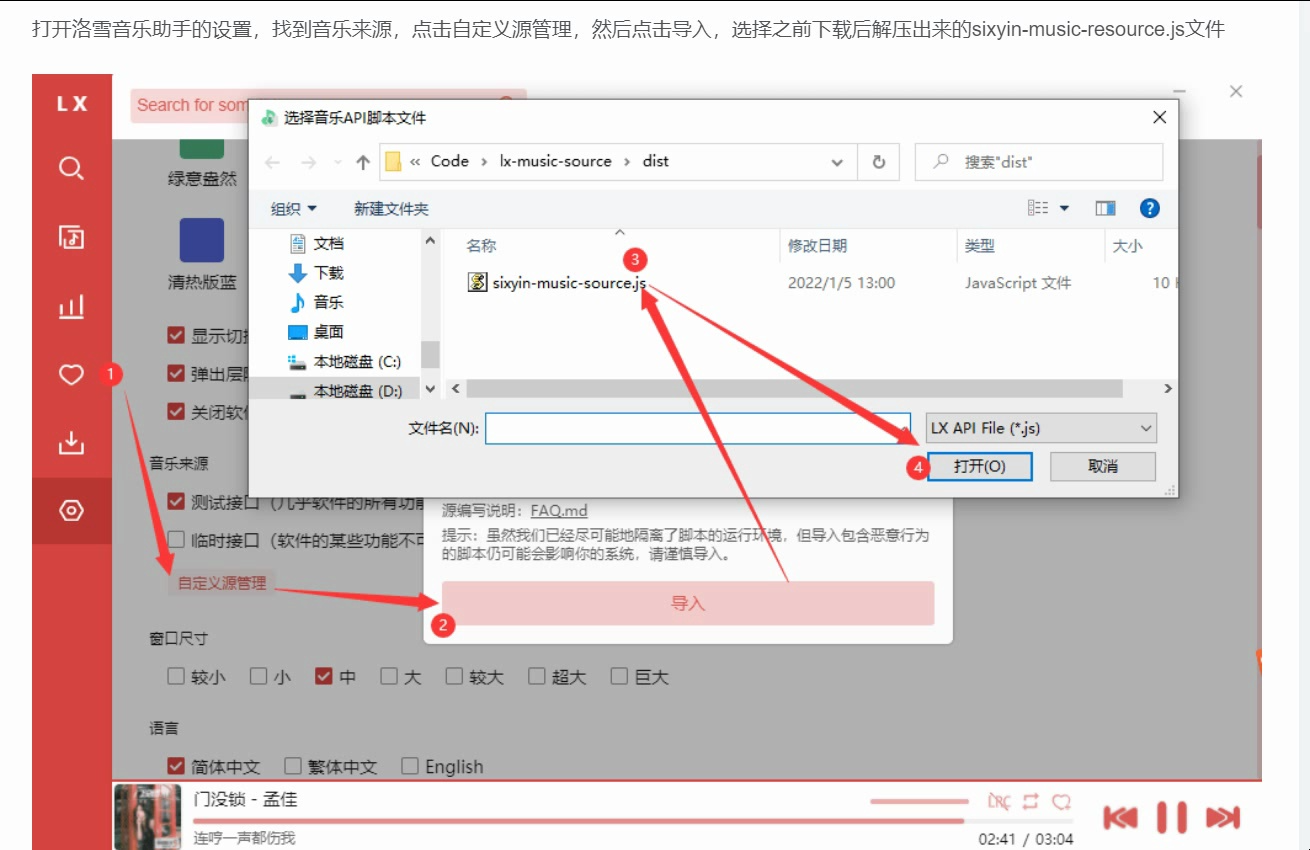Toggle the 临时接口 checkbox
This screenshot has height=850, width=1310.
176,539
